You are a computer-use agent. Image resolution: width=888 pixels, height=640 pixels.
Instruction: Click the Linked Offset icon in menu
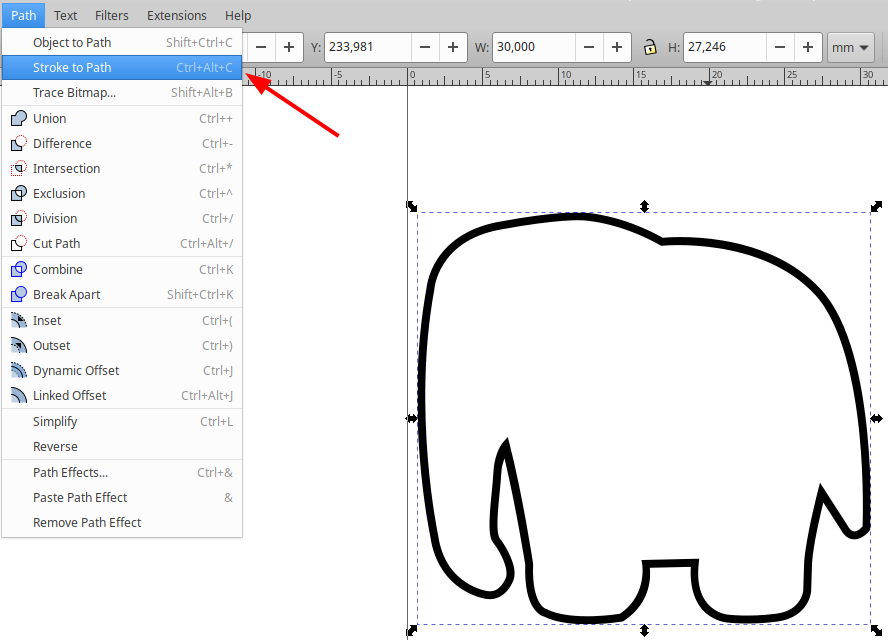coord(19,395)
